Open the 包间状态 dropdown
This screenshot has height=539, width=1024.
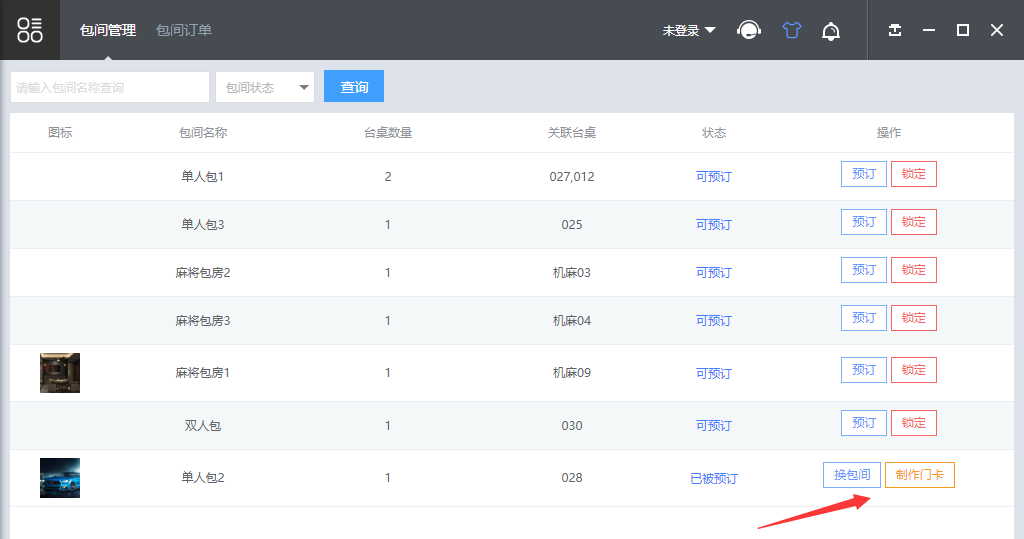(x=265, y=87)
